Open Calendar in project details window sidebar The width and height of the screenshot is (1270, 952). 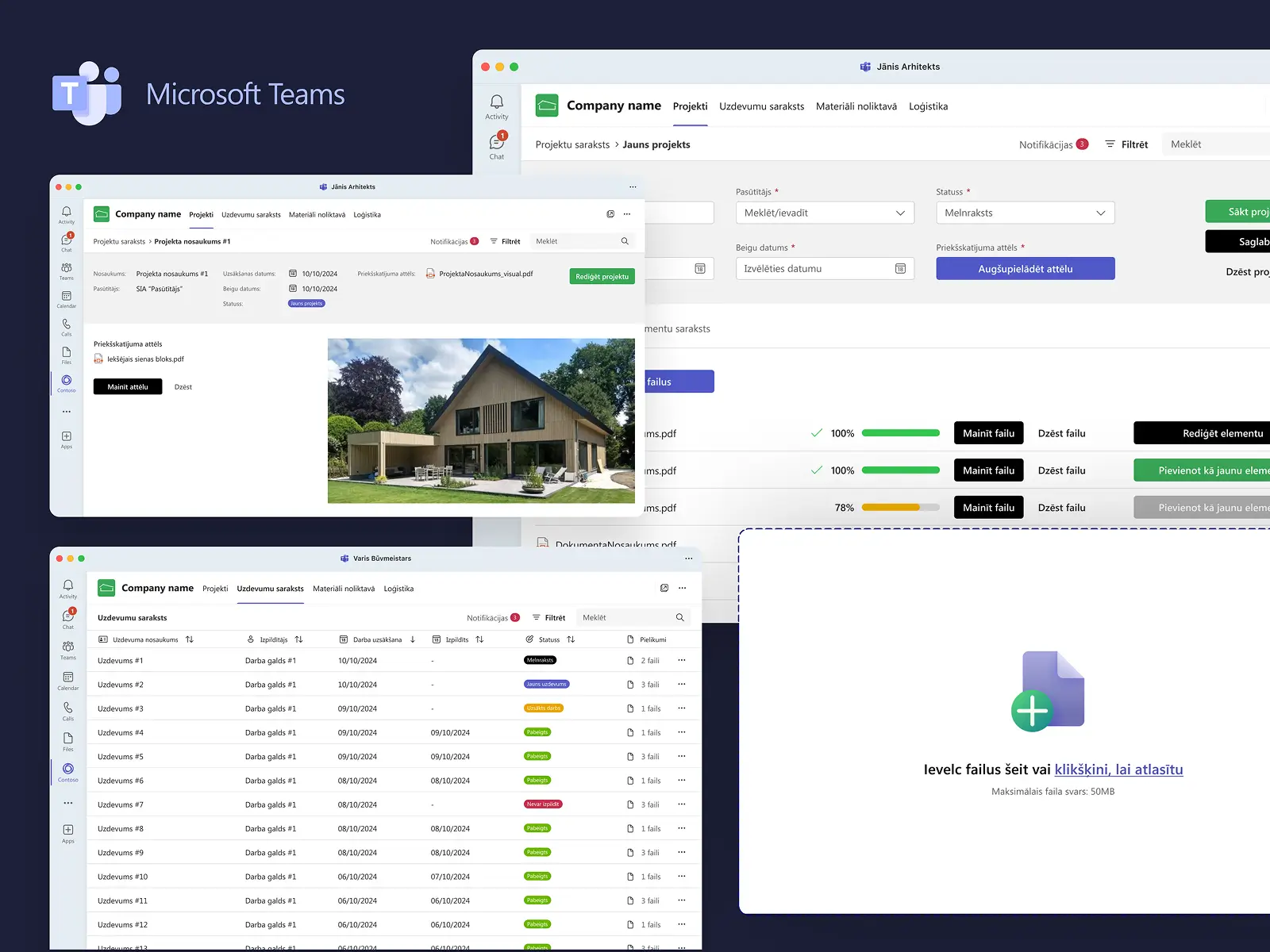pyautogui.click(x=67, y=299)
